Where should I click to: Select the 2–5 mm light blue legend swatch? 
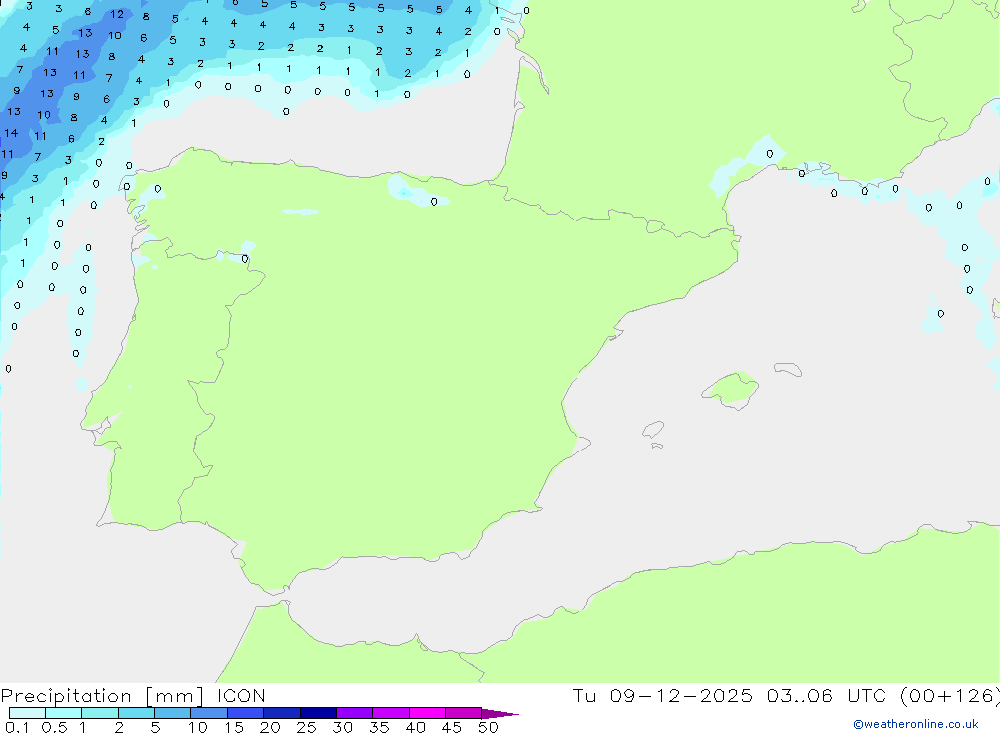136,713
